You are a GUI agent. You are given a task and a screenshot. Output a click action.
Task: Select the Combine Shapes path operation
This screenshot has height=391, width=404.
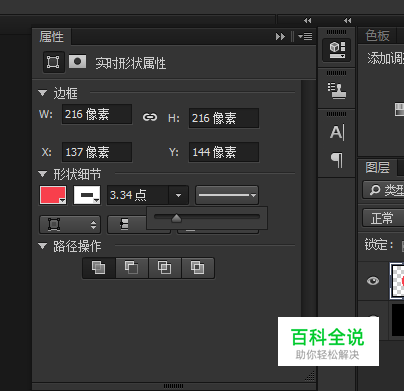tap(99, 268)
